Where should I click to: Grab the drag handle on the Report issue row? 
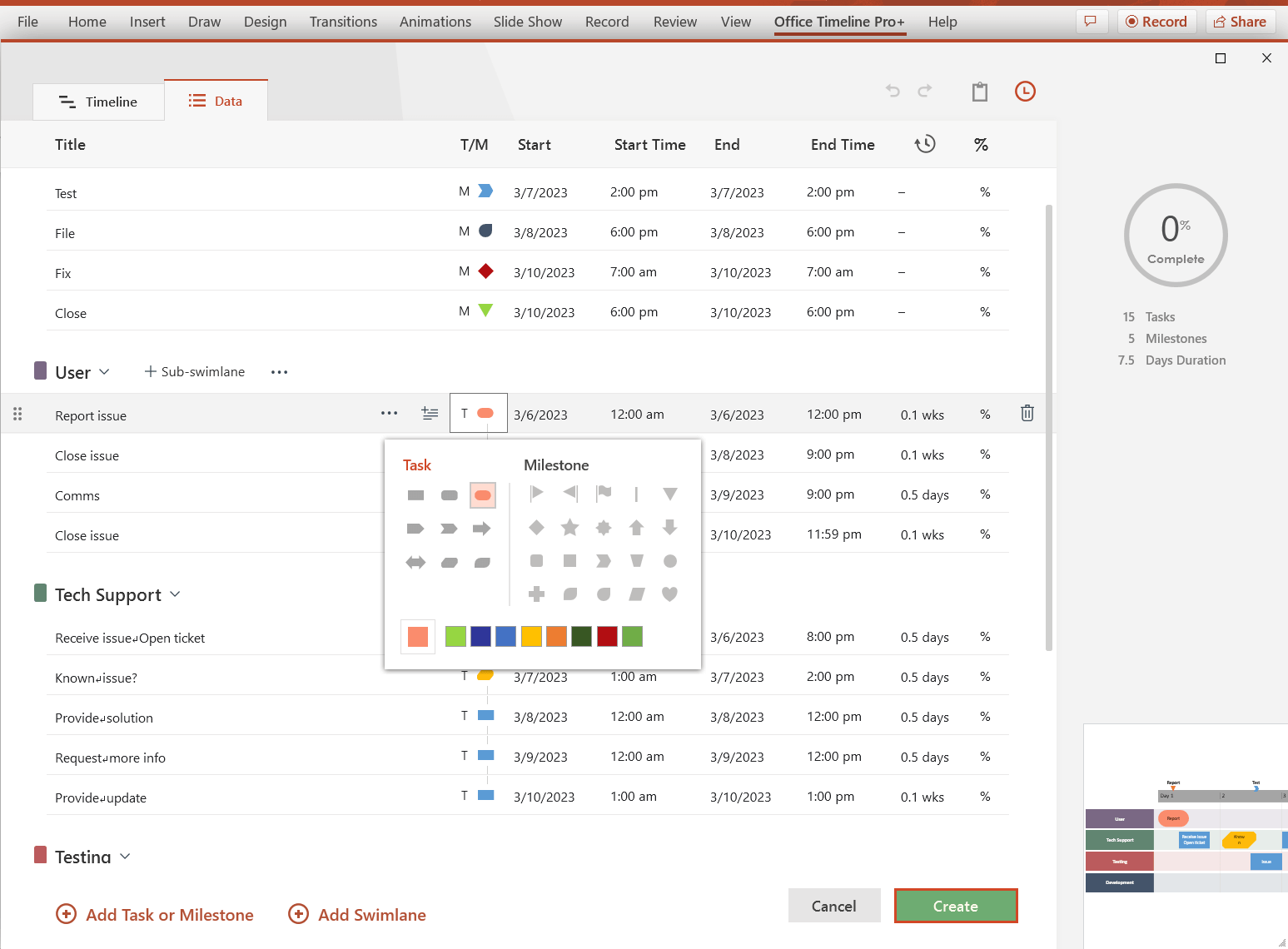pos(17,414)
